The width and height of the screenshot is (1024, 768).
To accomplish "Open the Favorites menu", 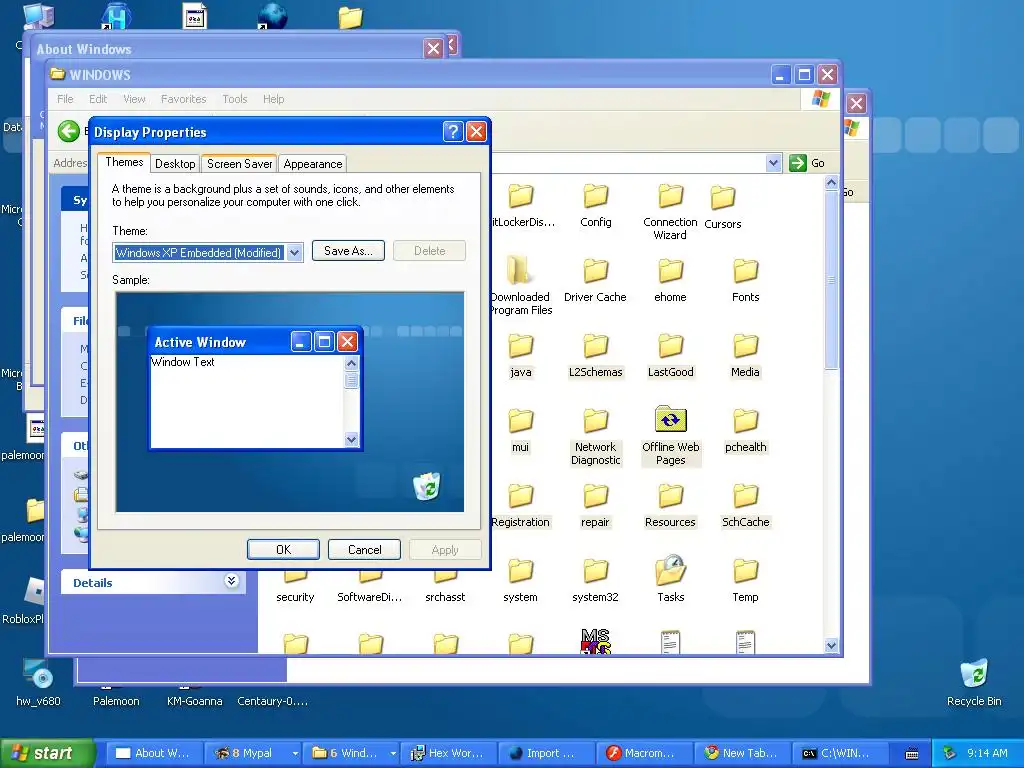I will tap(184, 99).
